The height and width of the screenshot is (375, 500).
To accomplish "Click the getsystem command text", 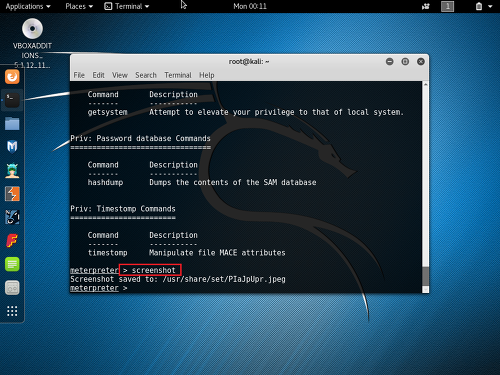I will (x=108, y=112).
